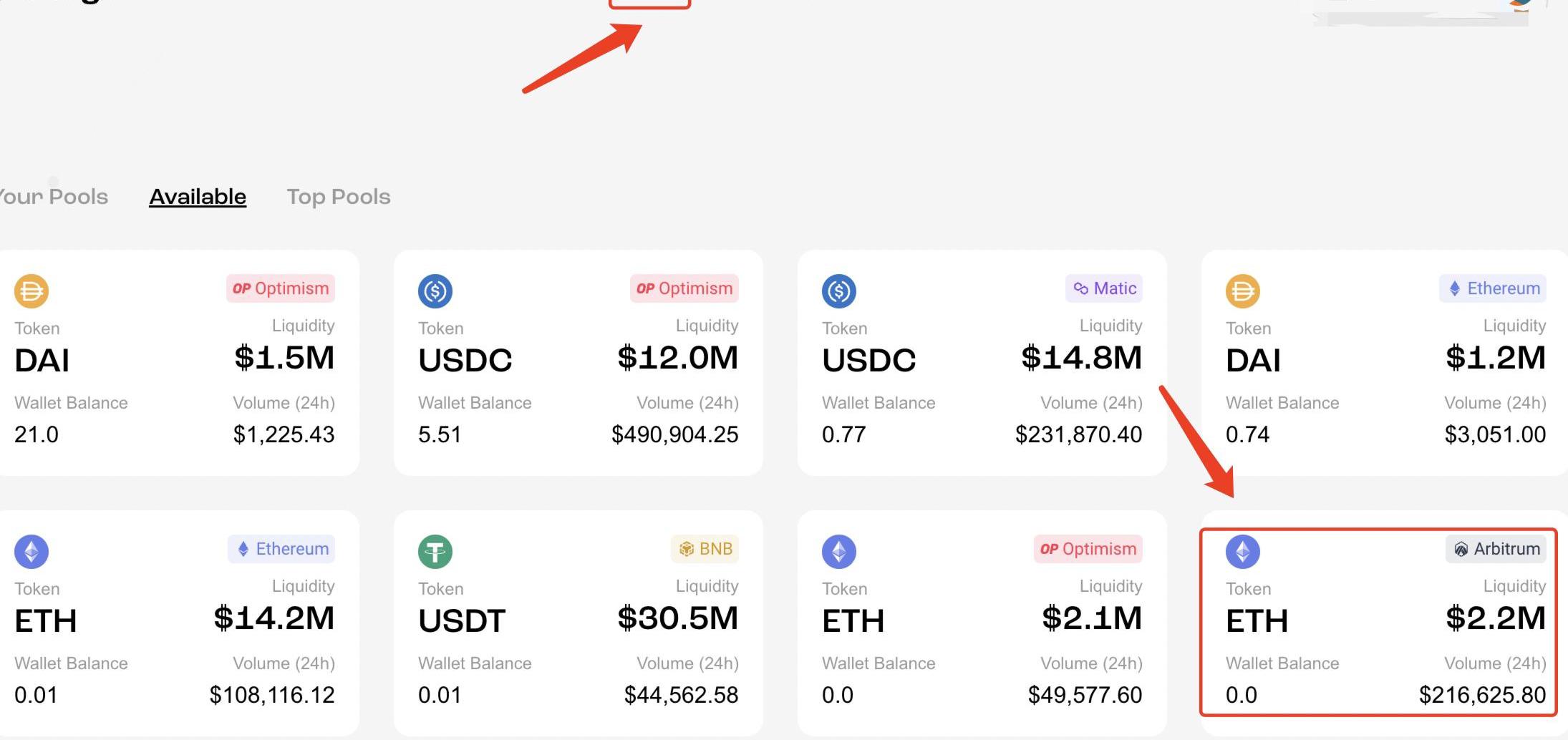Click the ETH token icon on the Arbitrum pool
The image size is (1568, 740).
(1243, 552)
